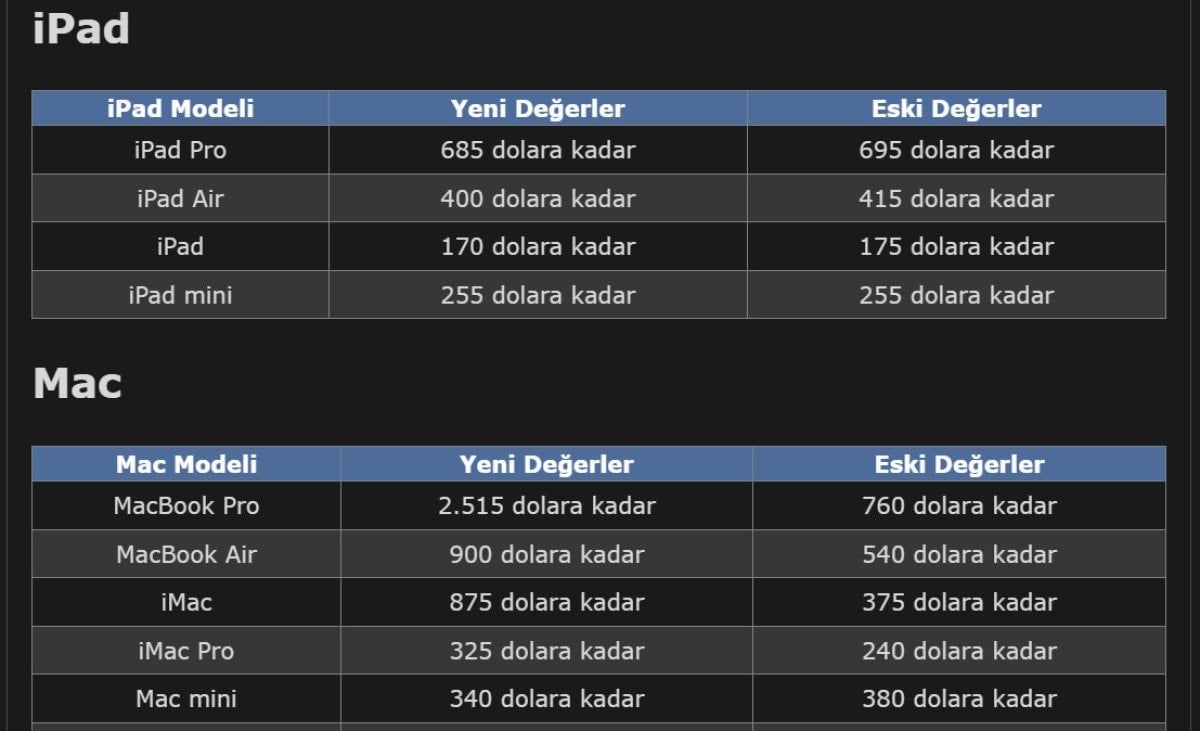
Task: Select the "380 dolara kadar" old value
Action: click(x=959, y=699)
